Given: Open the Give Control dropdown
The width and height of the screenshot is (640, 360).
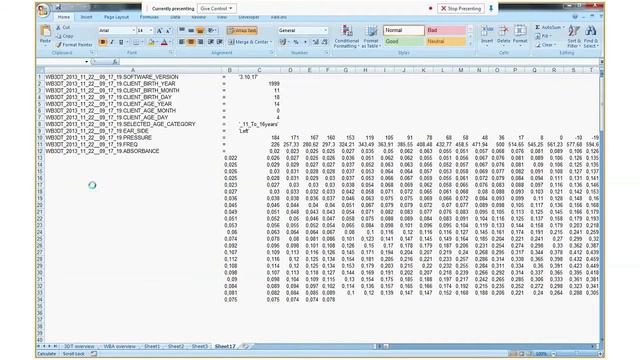Looking at the screenshot, I should tap(216, 9).
